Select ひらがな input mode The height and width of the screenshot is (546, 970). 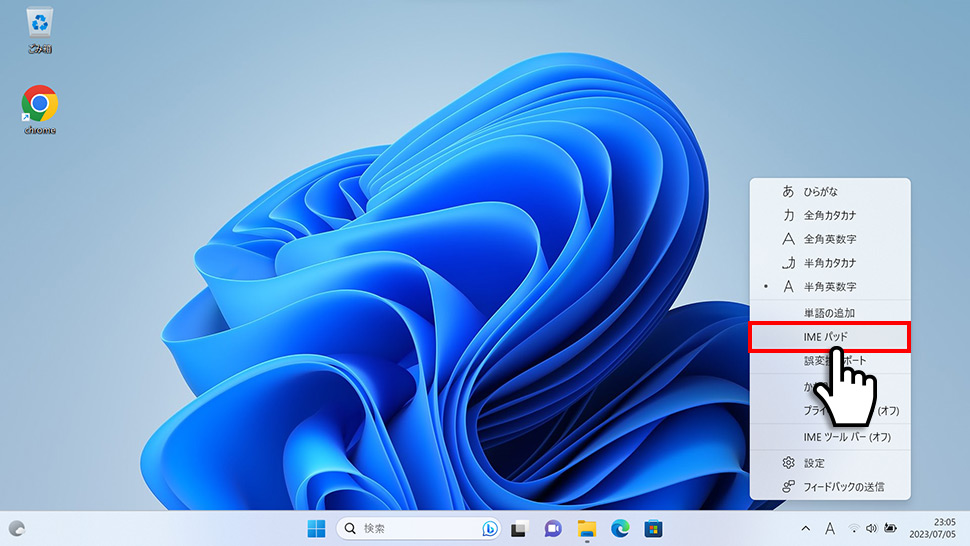(x=830, y=192)
